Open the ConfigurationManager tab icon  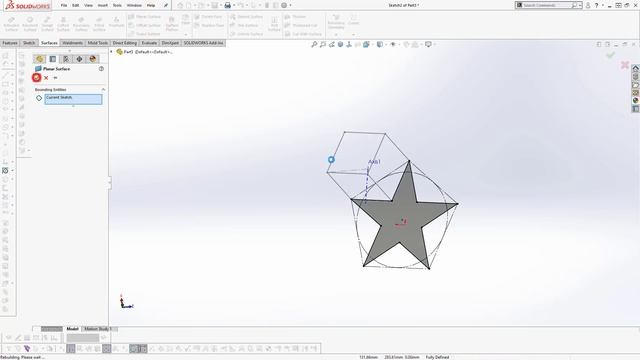(66, 59)
